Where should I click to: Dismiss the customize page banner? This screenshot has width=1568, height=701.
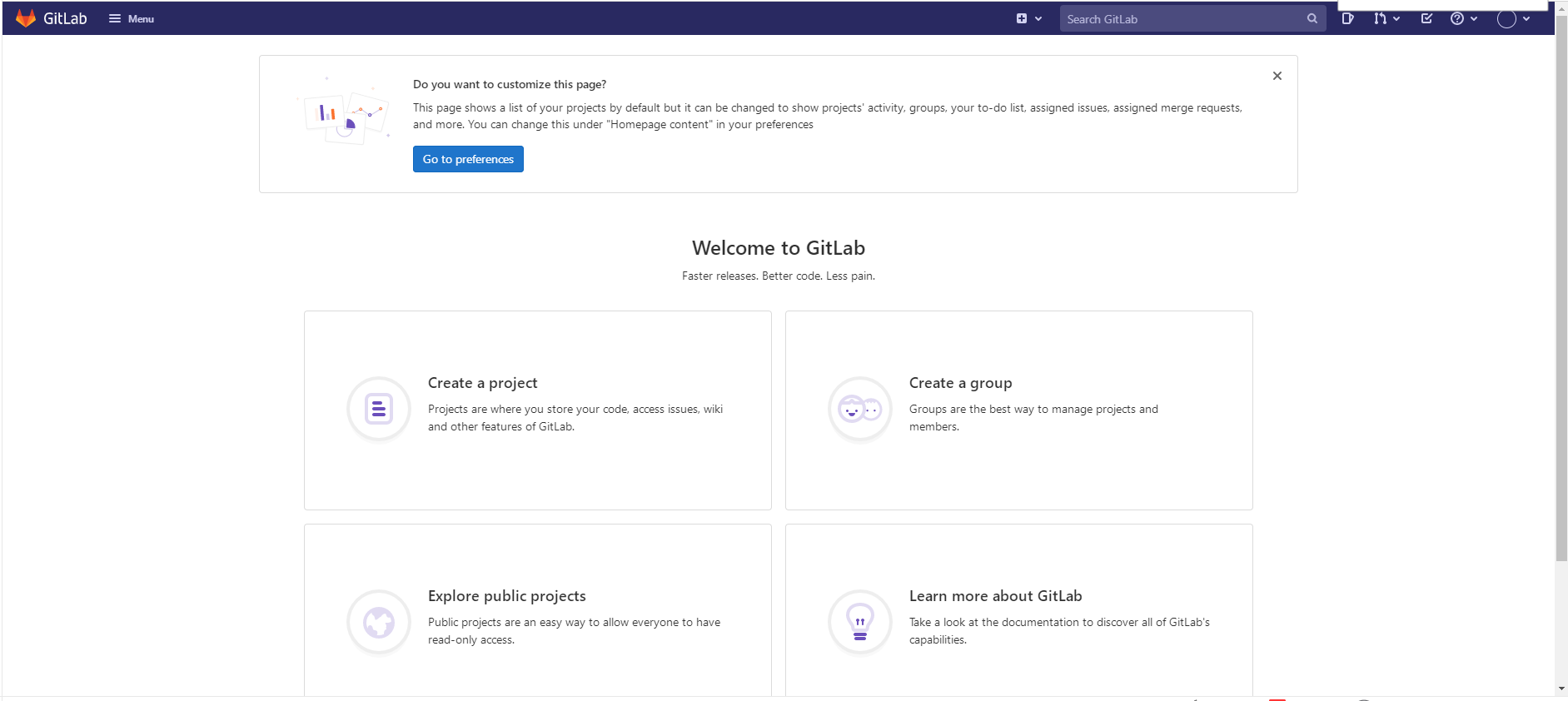click(1277, 76)
